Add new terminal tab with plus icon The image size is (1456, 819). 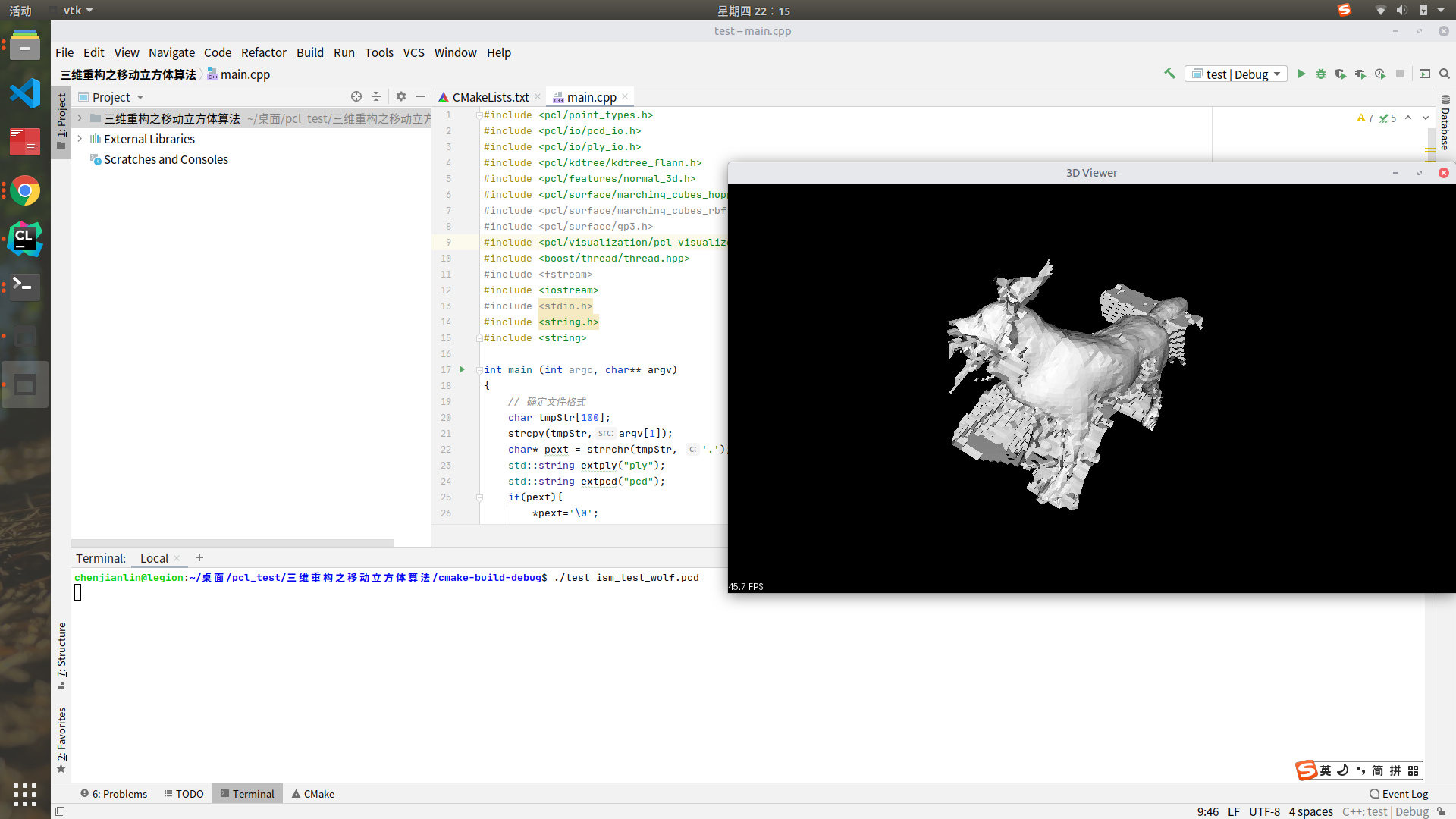pos(199,557)
